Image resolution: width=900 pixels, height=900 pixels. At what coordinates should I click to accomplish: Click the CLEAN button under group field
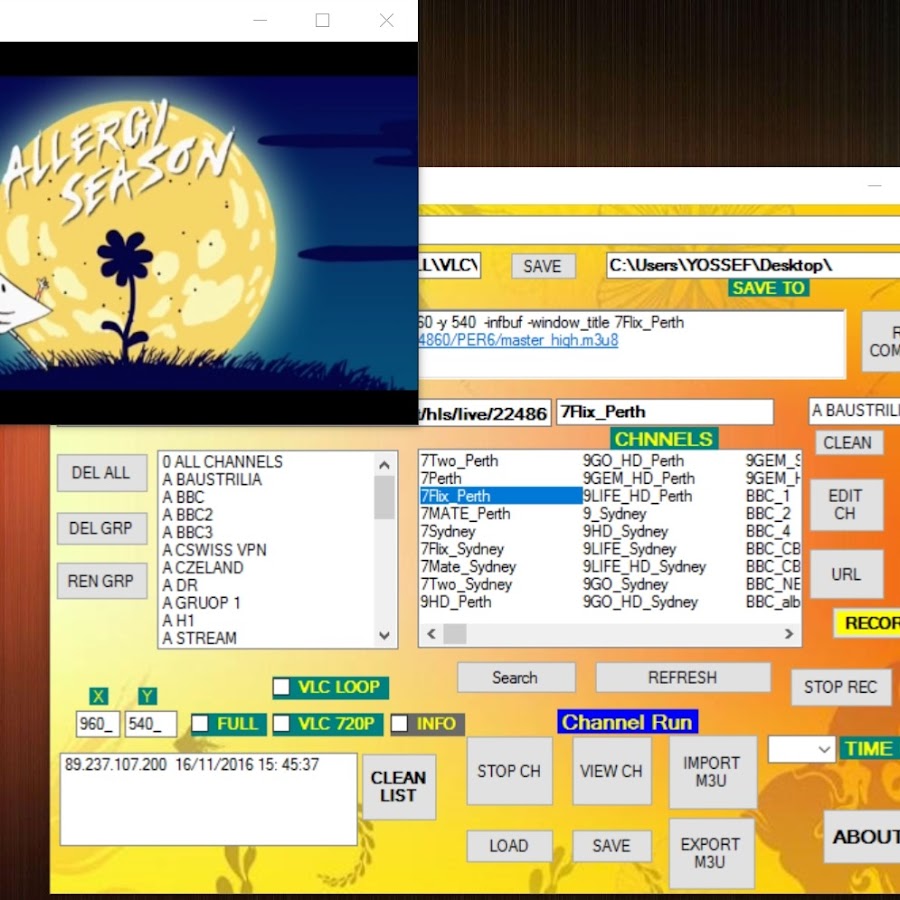(848, 443)
